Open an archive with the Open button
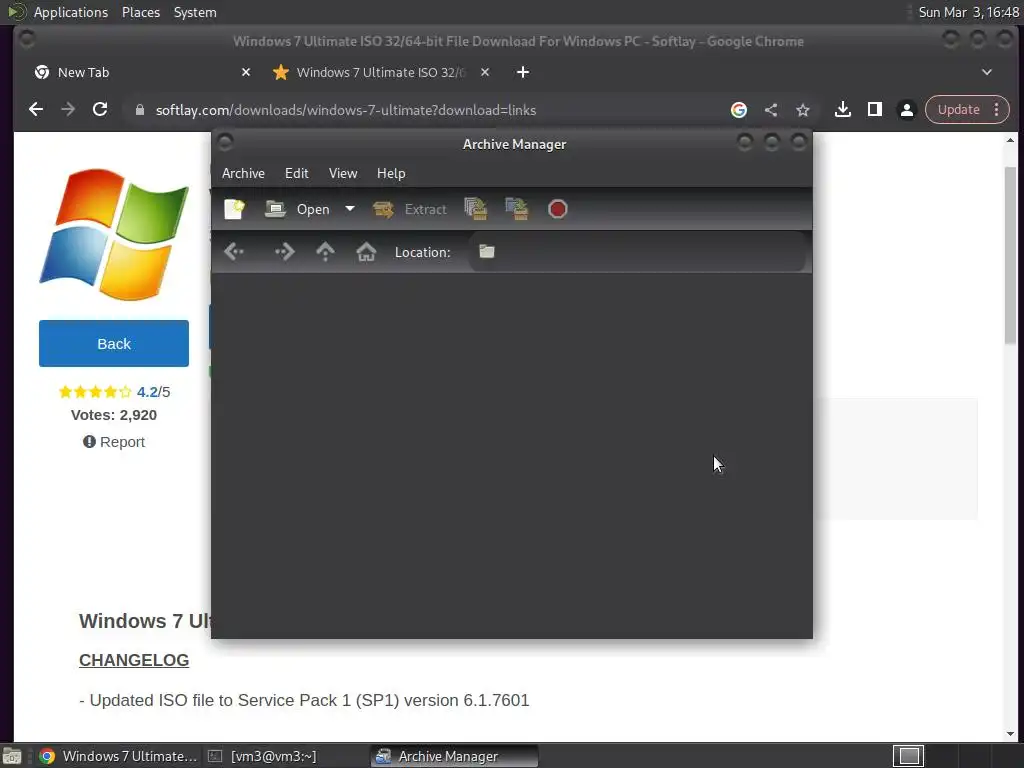 pos(298,209)
